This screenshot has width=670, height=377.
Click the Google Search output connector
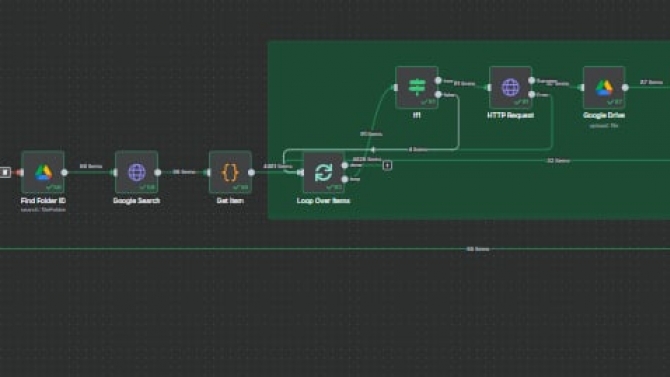coord(158,172)
